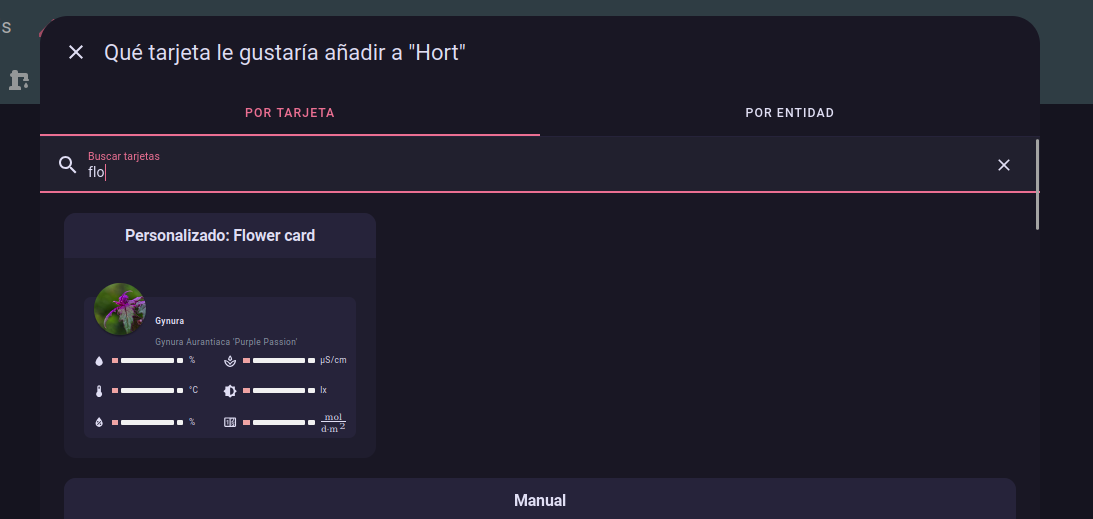The height and width of the screenshot is (519, 1093).
Task: Close the add card dialog
Action: (76, 52)
